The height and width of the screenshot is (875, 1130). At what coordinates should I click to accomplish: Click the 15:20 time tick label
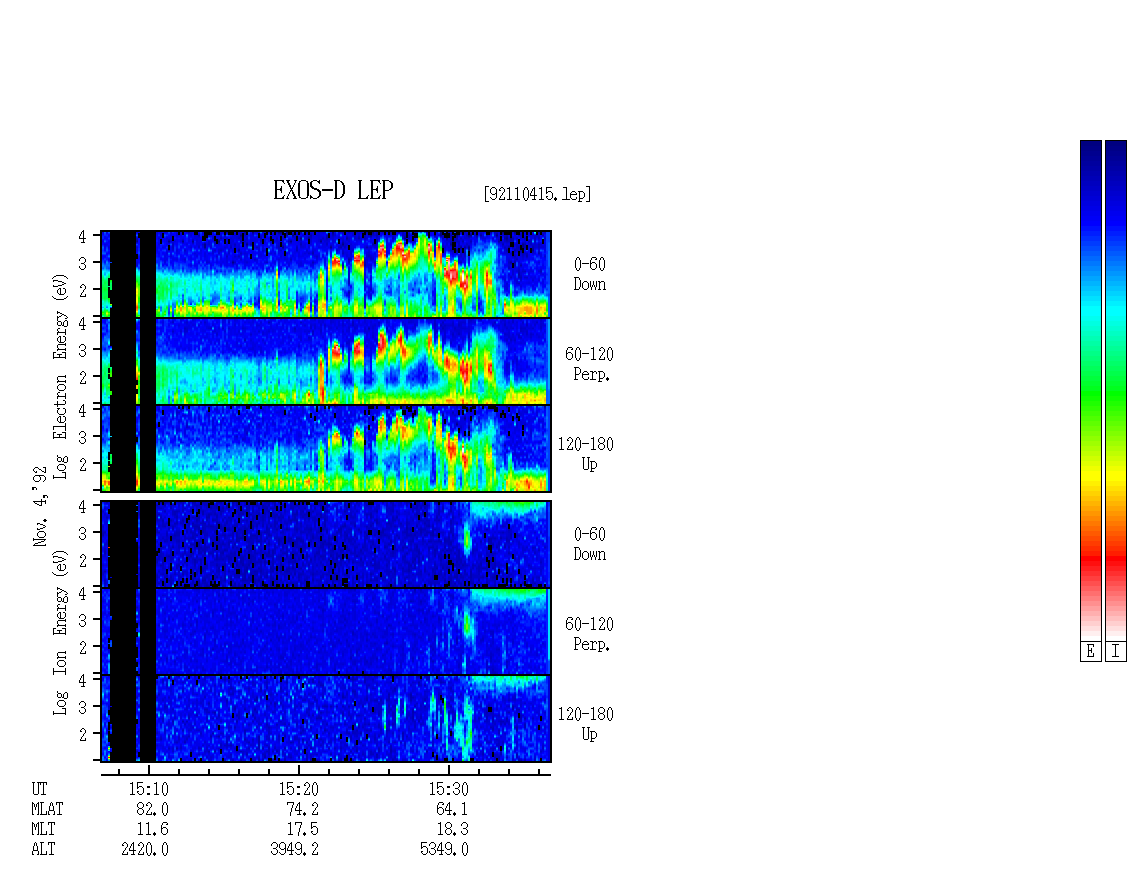tap(298, 789)
